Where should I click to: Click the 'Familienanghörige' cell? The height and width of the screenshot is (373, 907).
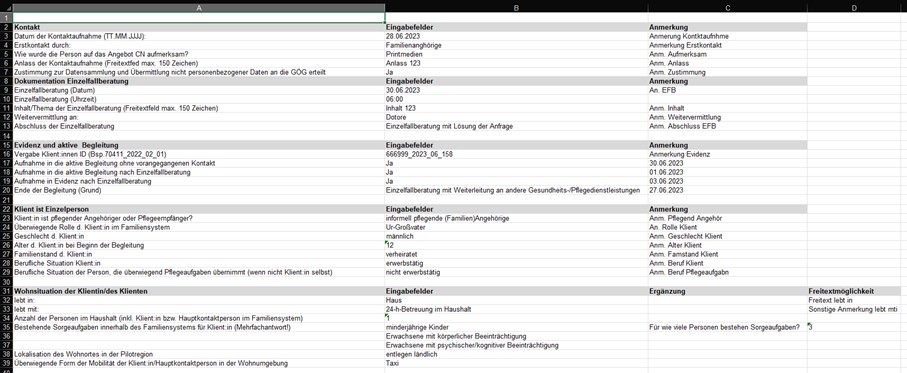tap(516, 45)
